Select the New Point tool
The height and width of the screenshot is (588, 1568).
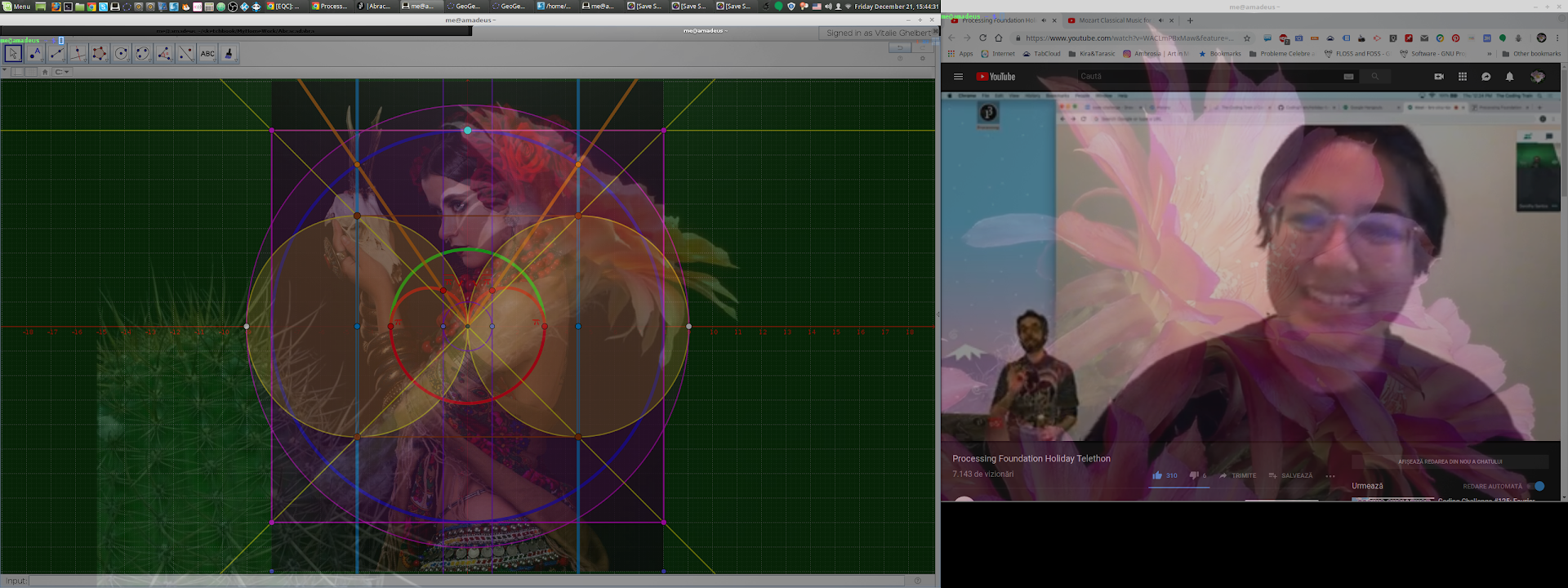pos(35,54)
